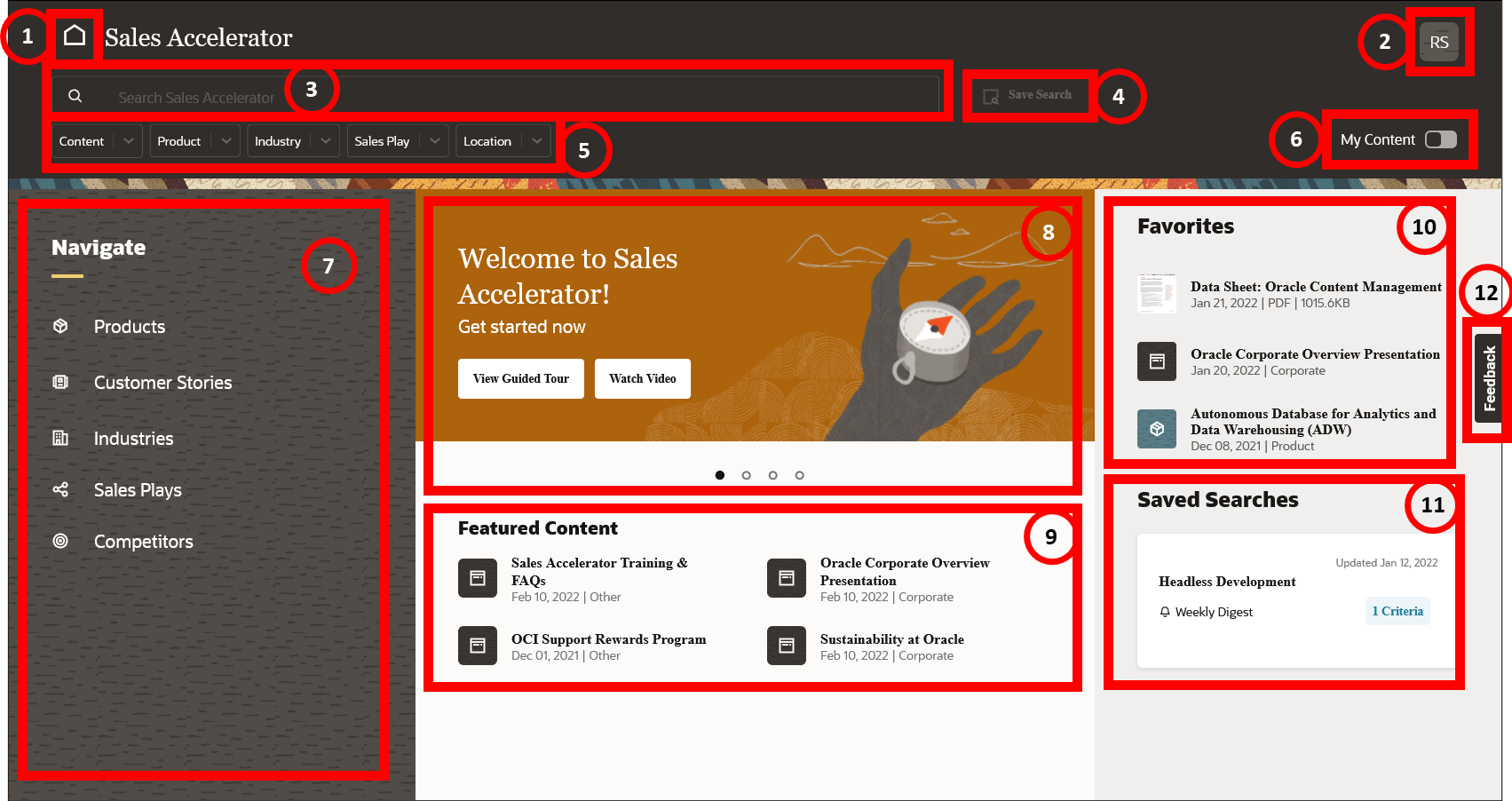Open Competitors via its target icon

tap(59, 541)
